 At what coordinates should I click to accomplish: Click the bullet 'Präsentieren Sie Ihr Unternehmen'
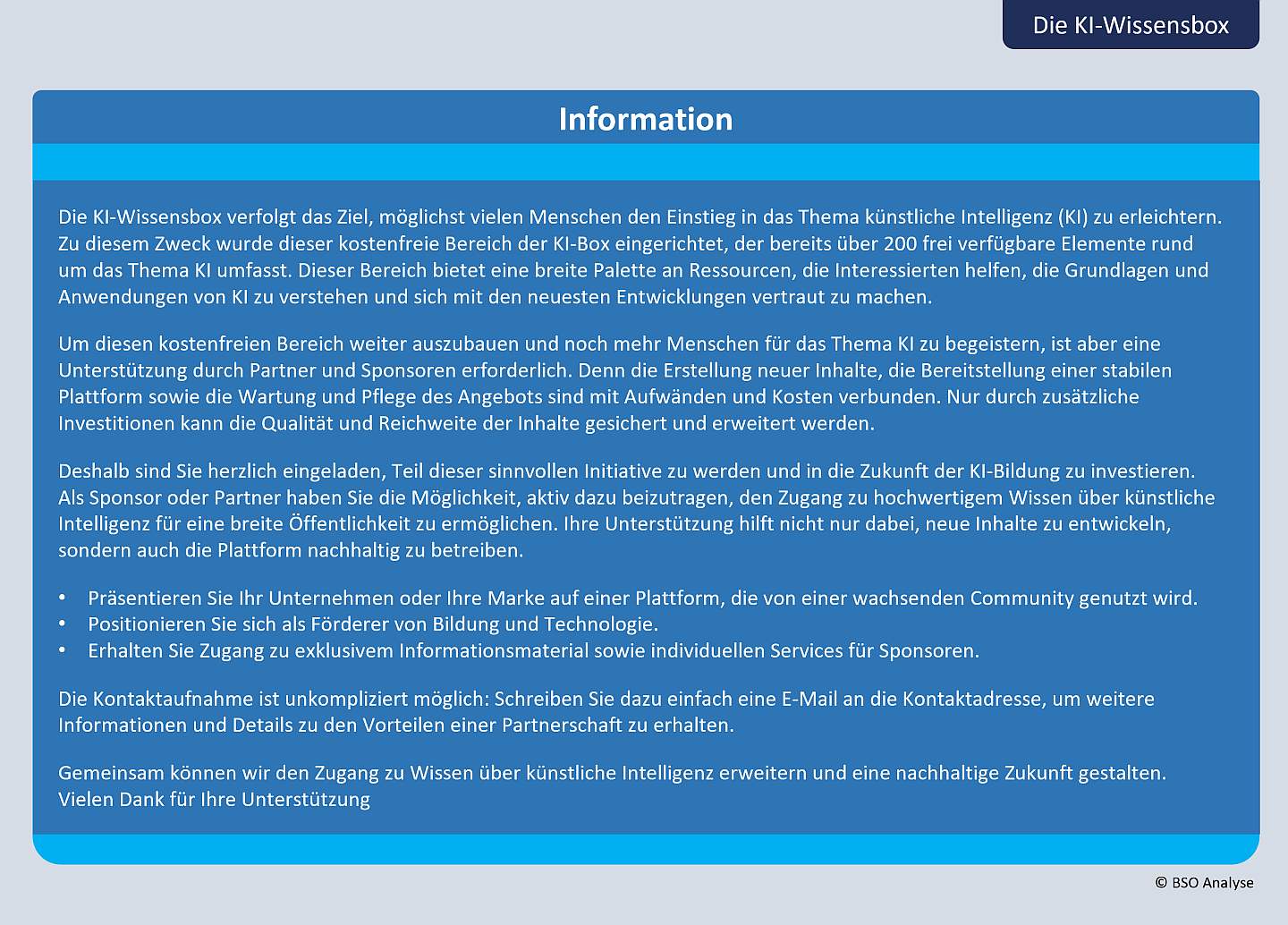pyautogui.click(x=642, y=598)
